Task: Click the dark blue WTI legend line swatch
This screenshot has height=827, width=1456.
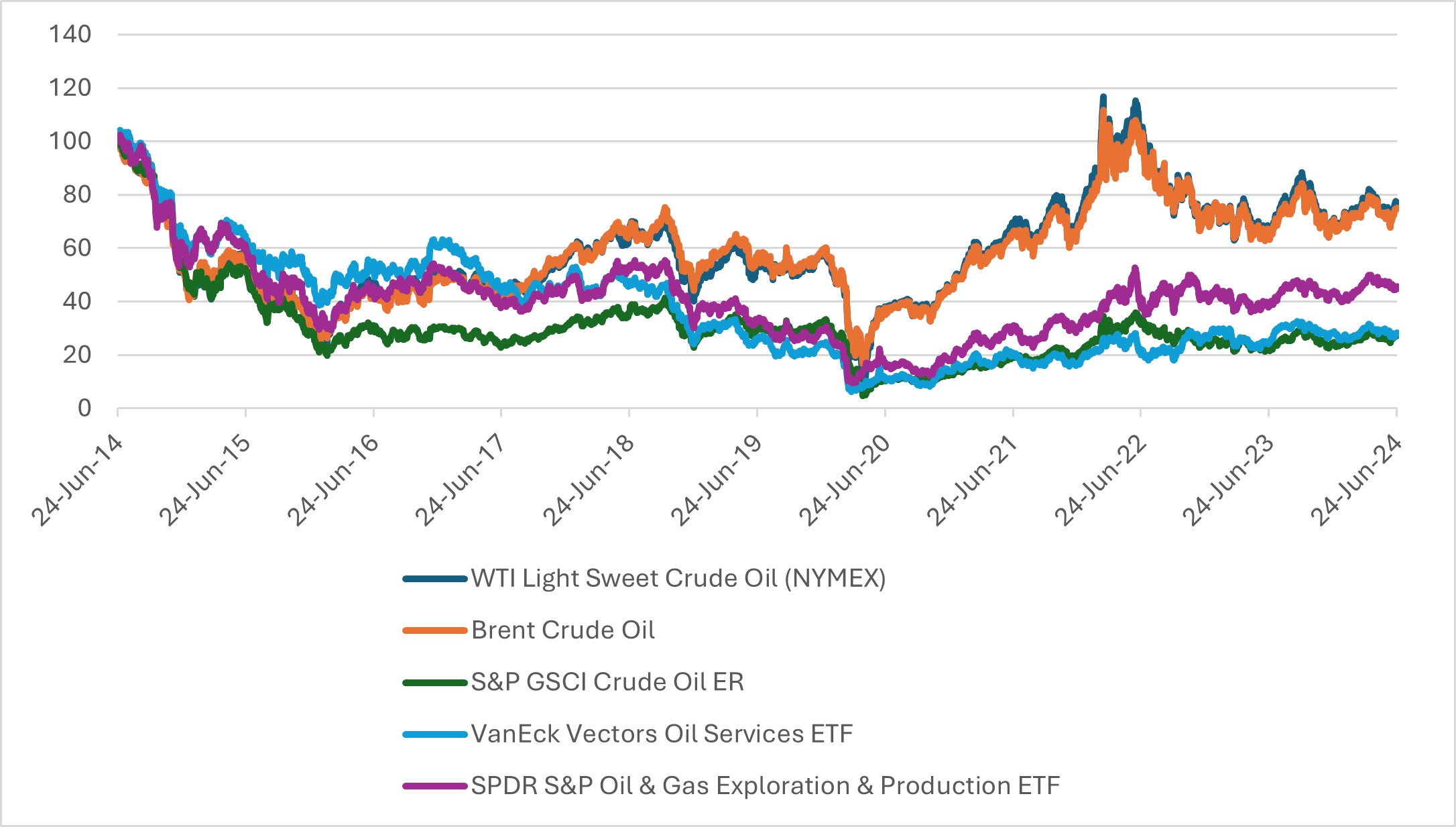Action: click(434, 578)
